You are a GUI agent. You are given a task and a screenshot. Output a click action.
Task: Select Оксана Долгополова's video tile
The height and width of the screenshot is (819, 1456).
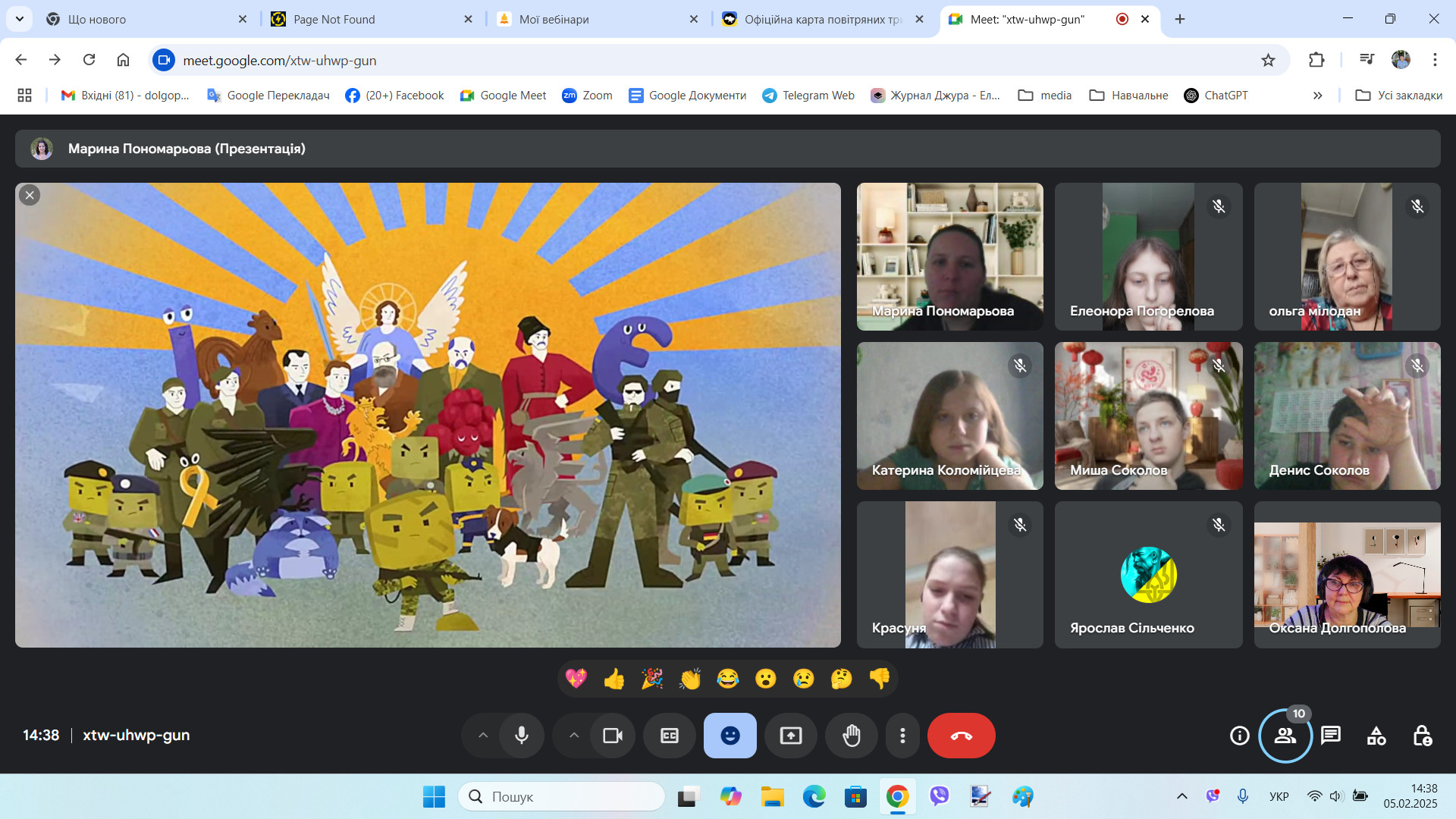tap(1348, 575)
